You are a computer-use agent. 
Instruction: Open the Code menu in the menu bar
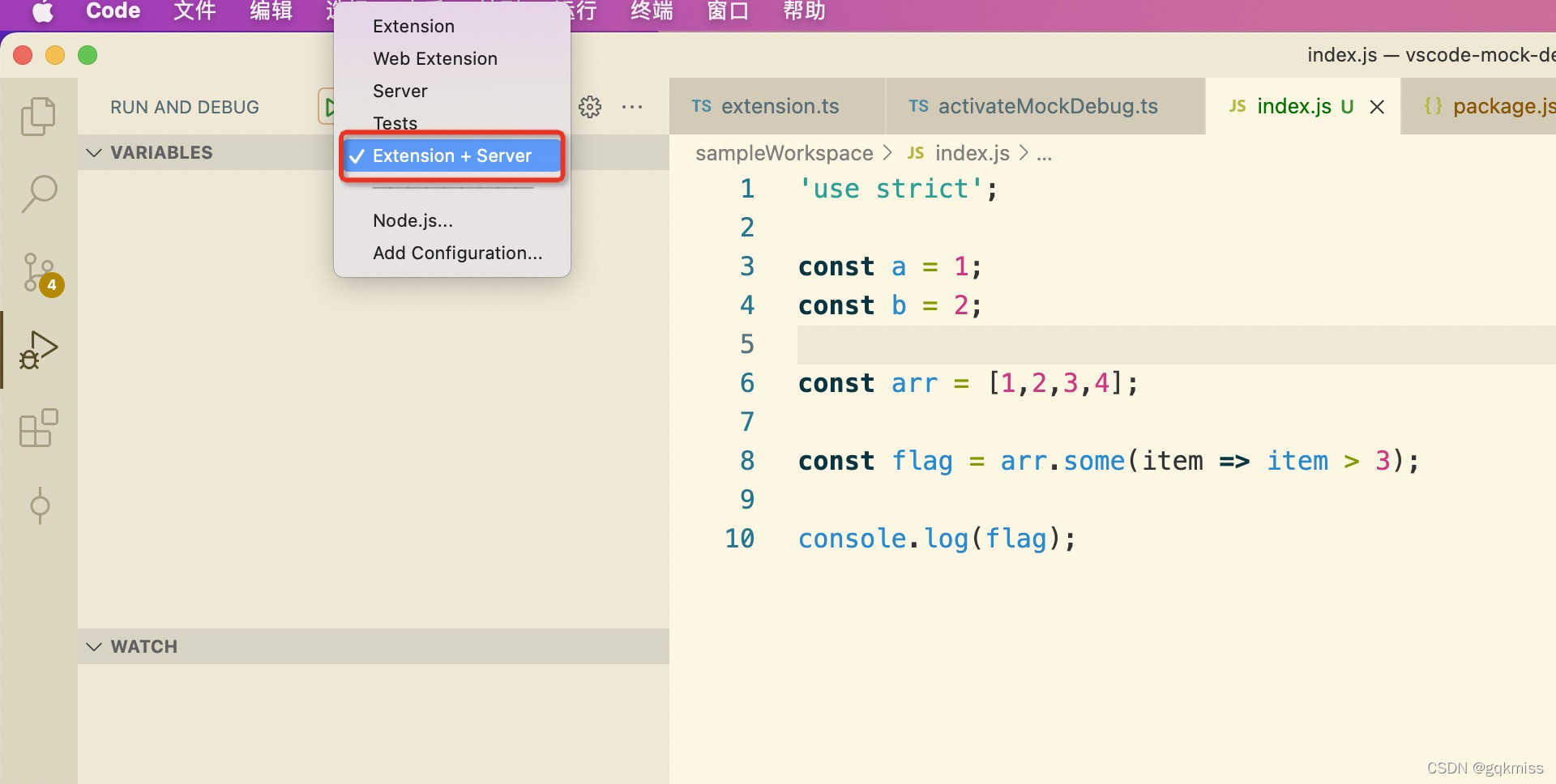pos(113,11)
